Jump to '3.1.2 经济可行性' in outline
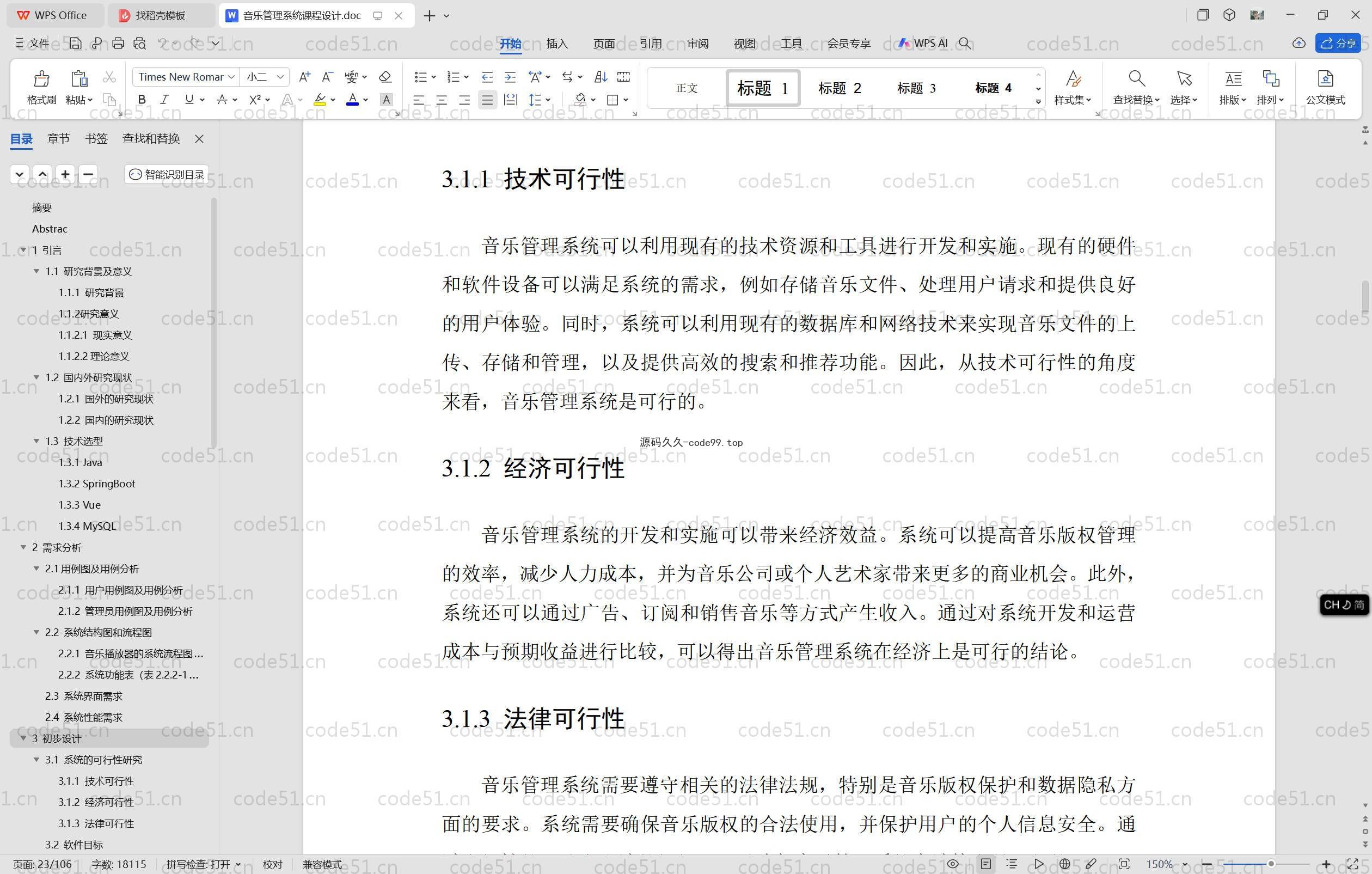Viewport: 1372px width, 874px height. [96, 802]
